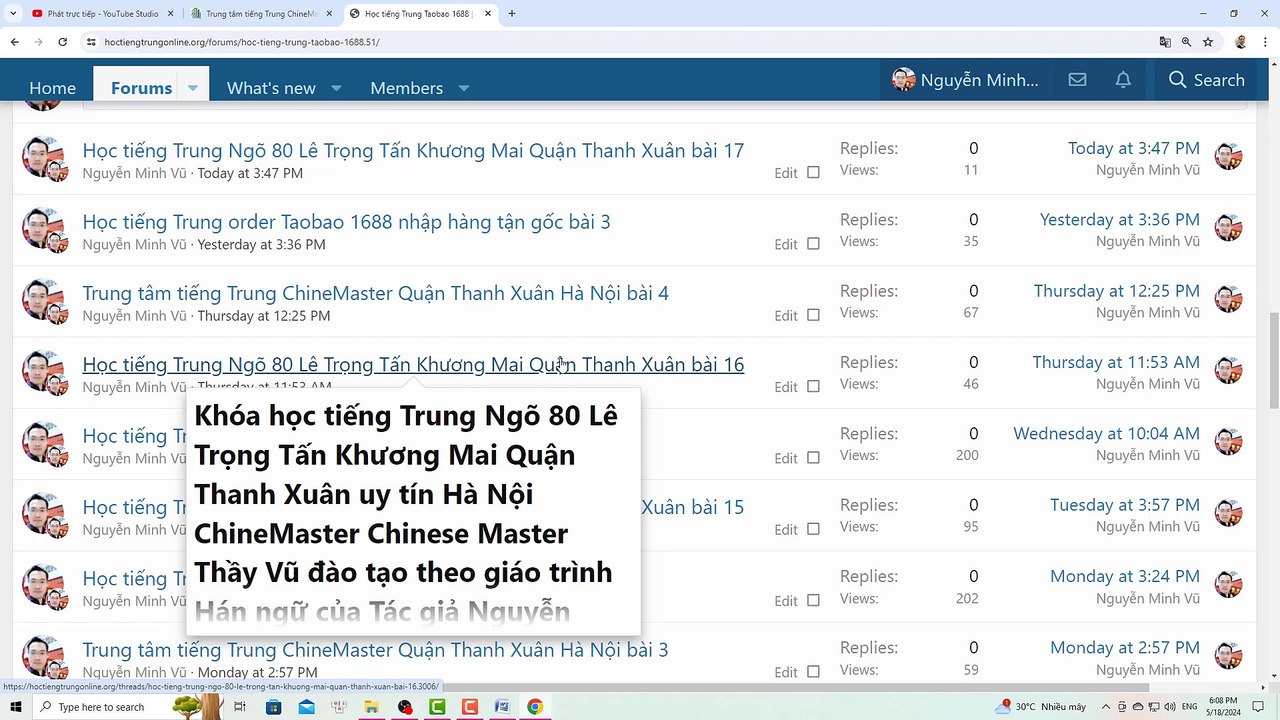This screenshot has width=1280, height=720.
Task: Close the YouTube Studio tab
Action: [x=169, y=13]
